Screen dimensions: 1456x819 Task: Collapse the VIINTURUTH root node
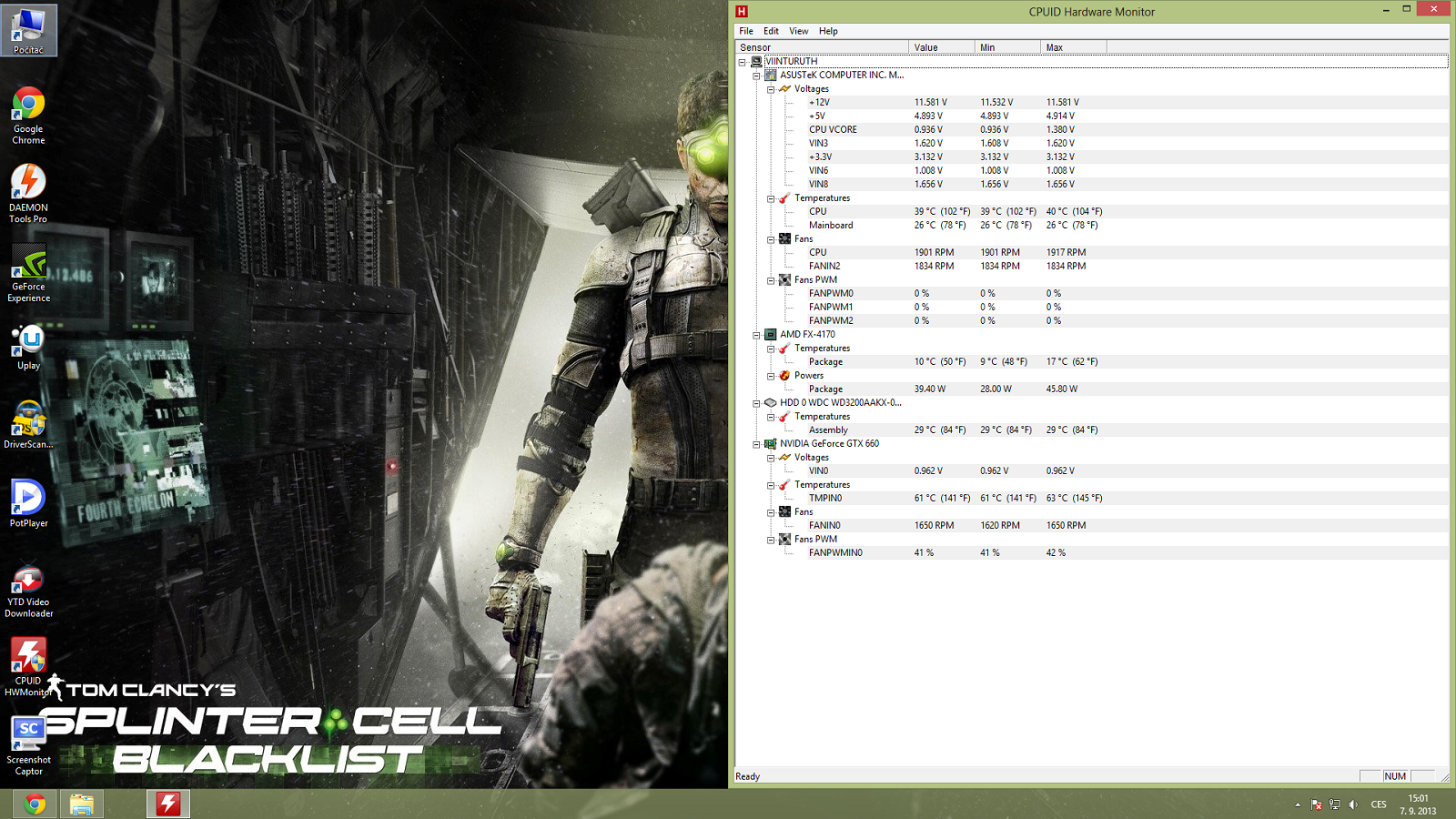click(x=743, y=62)
